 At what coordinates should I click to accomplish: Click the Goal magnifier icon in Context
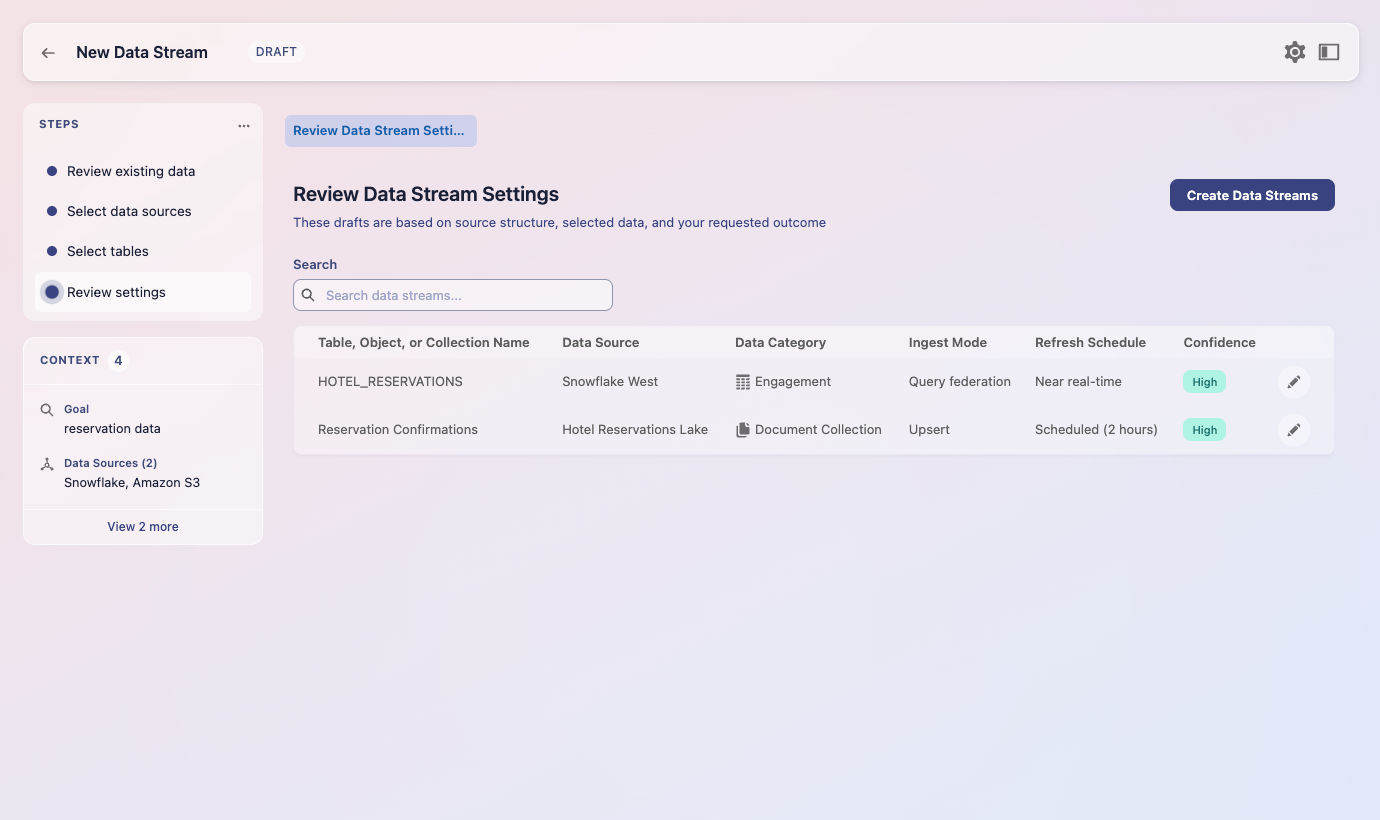(x=47, y=410)
